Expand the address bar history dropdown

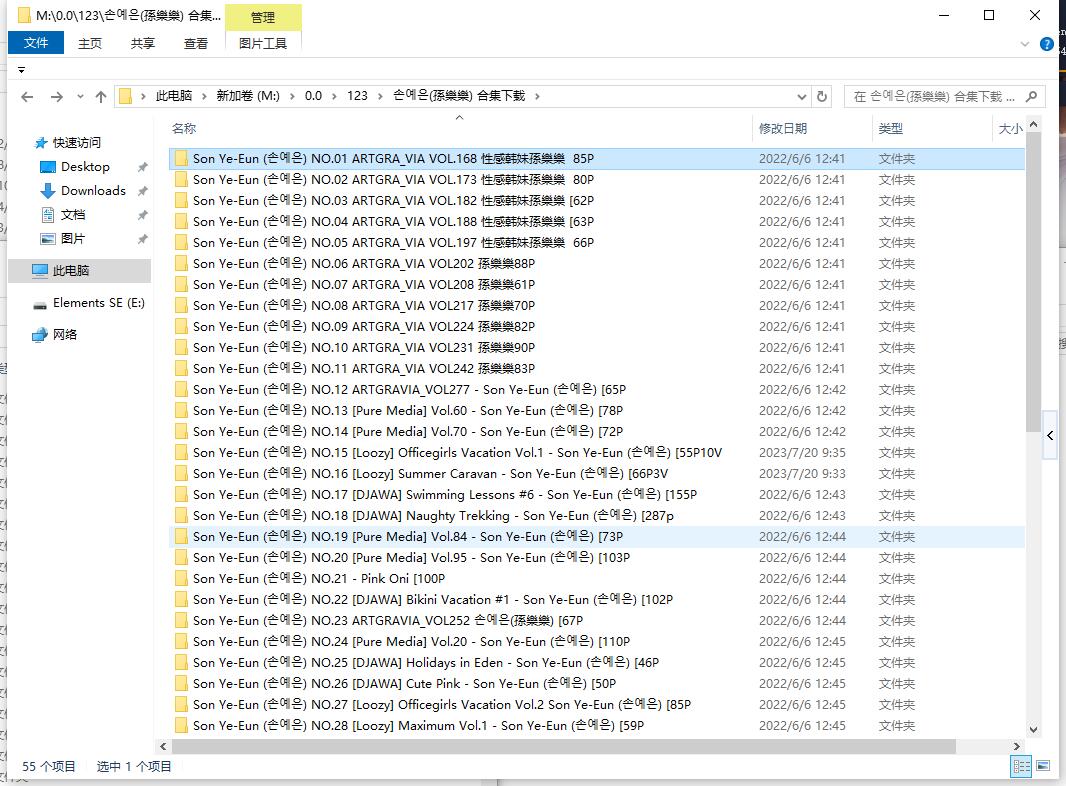802,97
